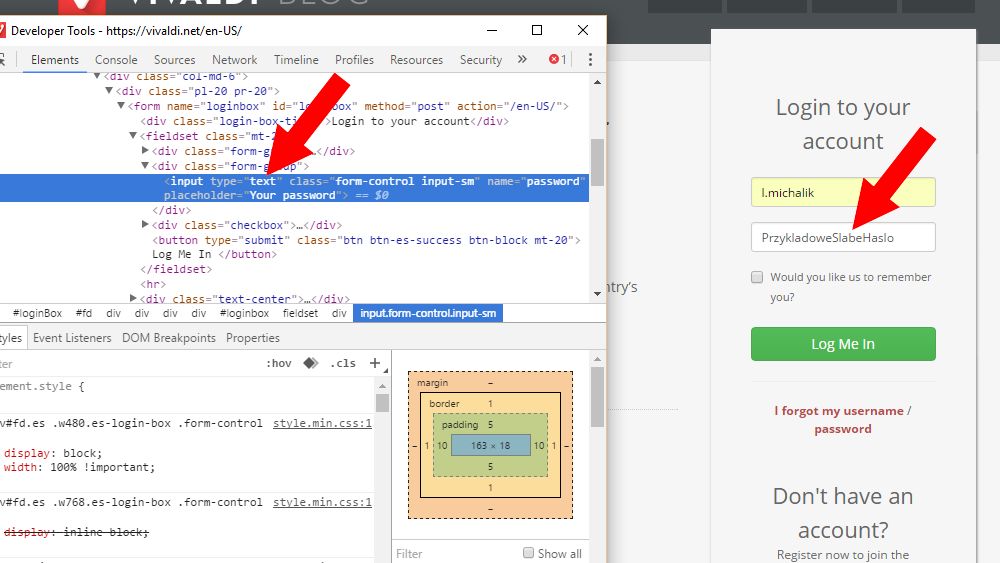
Task: Open Event Listeners sub-tab
Action: point(72,338)
